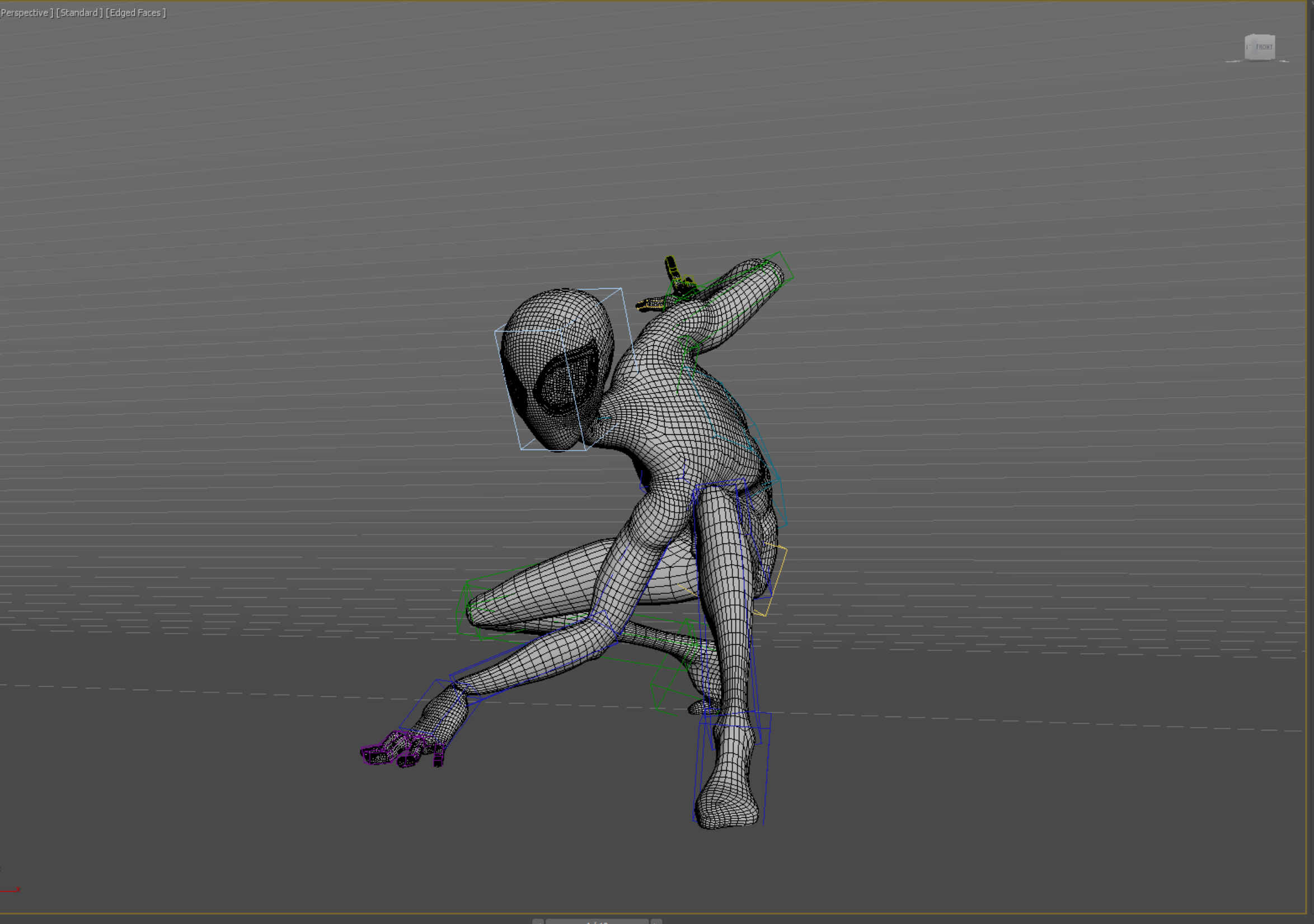Click the time slider next frame arrow
Screen dimensions: 1314x924
(656, 921)
